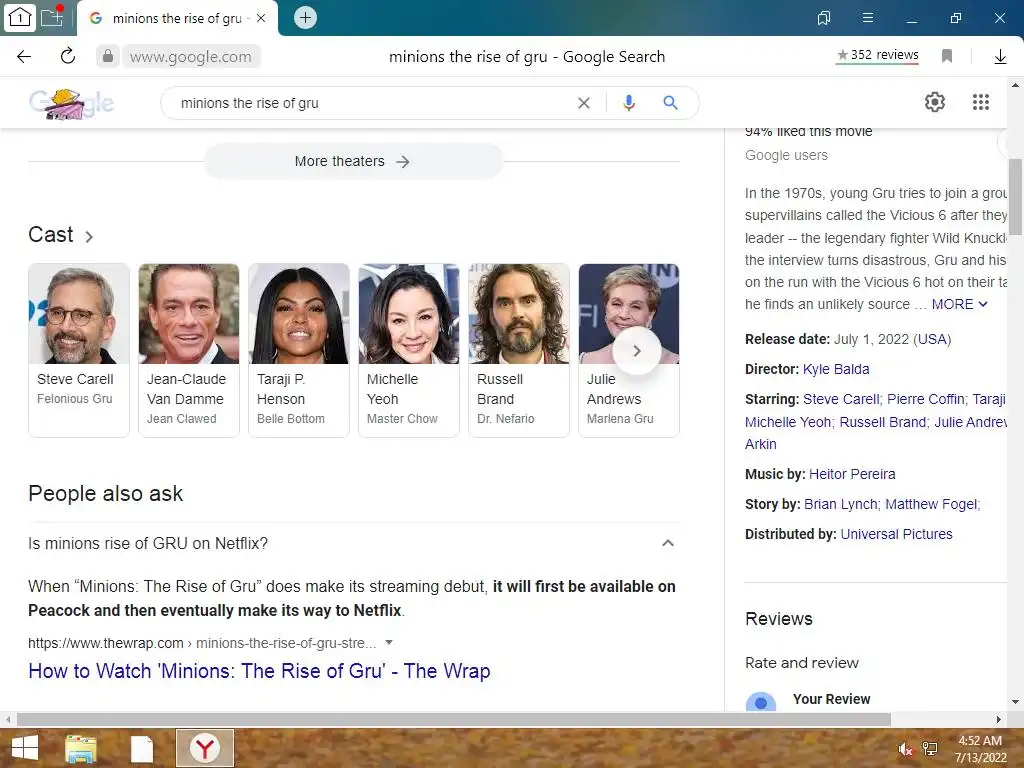Advance the cast carousel with next arrow
This screenshot has width=1024, height=768.
pyautogui.click(x=637, y=351)
